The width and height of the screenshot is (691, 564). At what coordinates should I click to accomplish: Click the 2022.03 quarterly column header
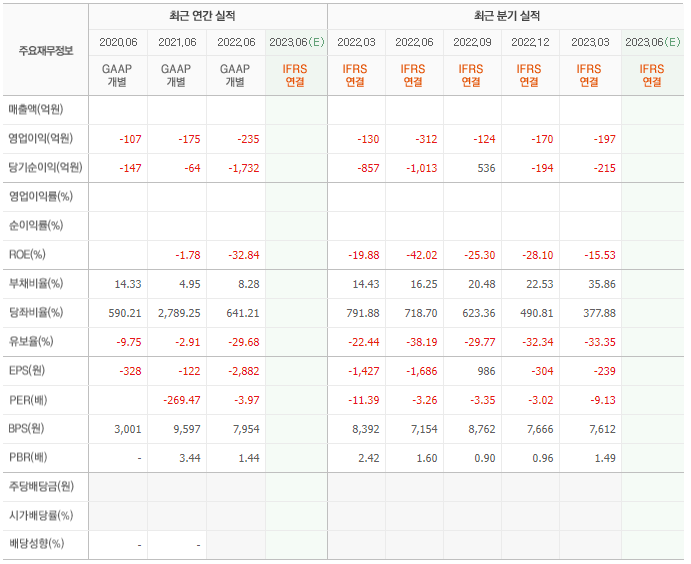tap(356, 42)
